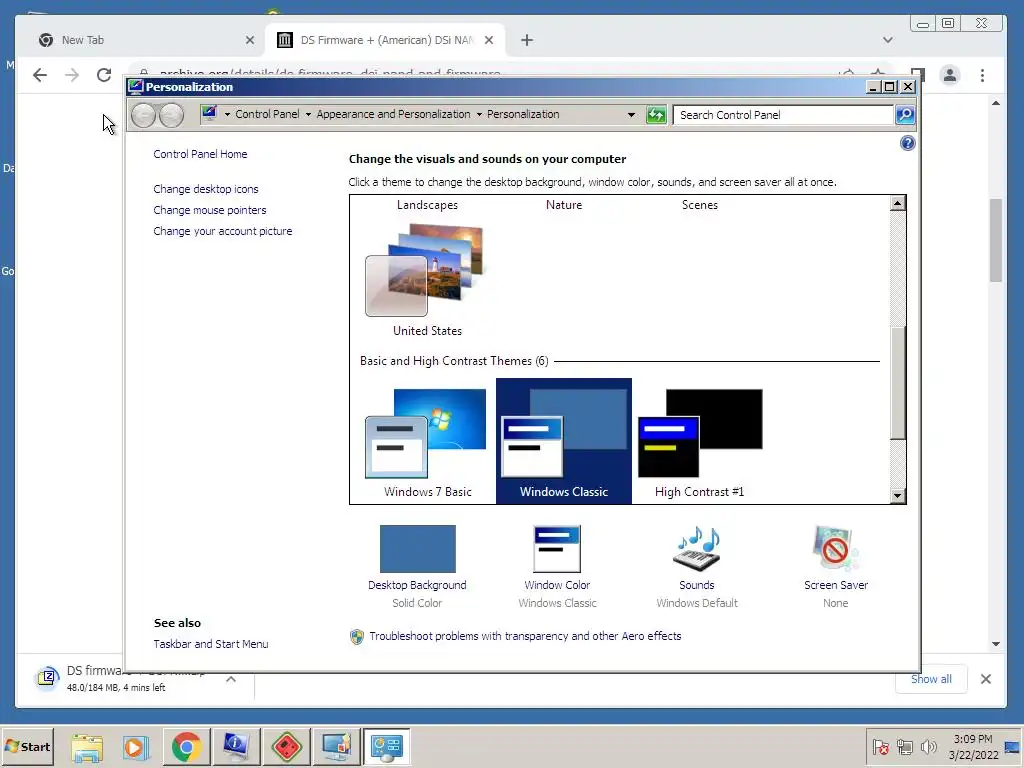Click the theme list scrollbar thumb
This screenshot has width=1024, height=768.
point(898,383)
